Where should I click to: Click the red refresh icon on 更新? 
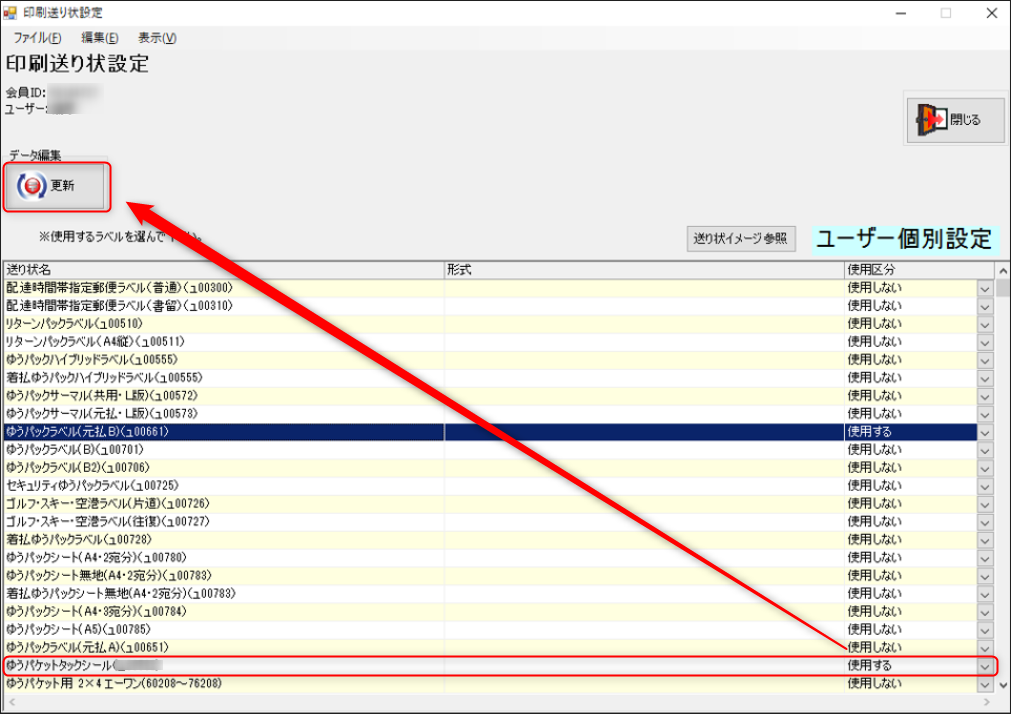pos(32,186)
